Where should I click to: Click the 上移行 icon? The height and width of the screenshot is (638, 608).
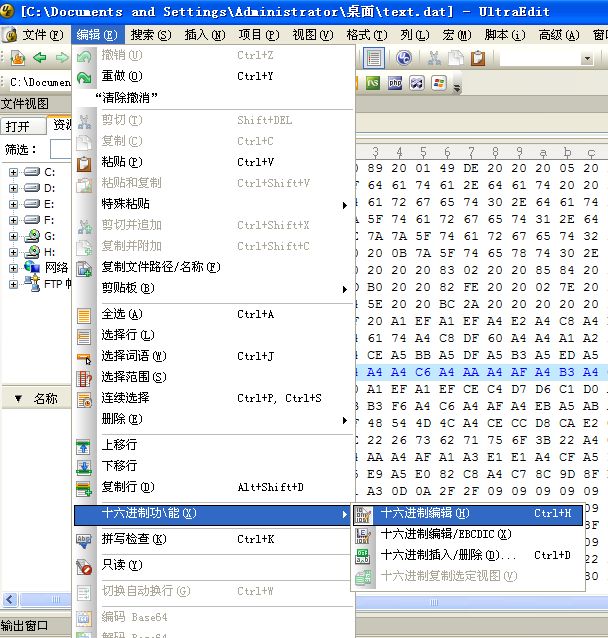[x=84, y=447]
